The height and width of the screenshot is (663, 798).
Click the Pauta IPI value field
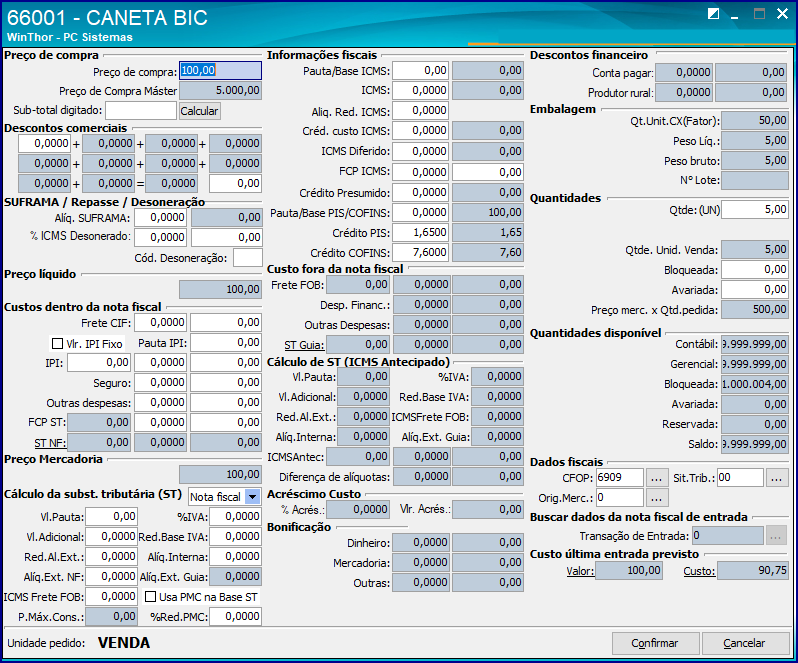click(x=226, y=343)
